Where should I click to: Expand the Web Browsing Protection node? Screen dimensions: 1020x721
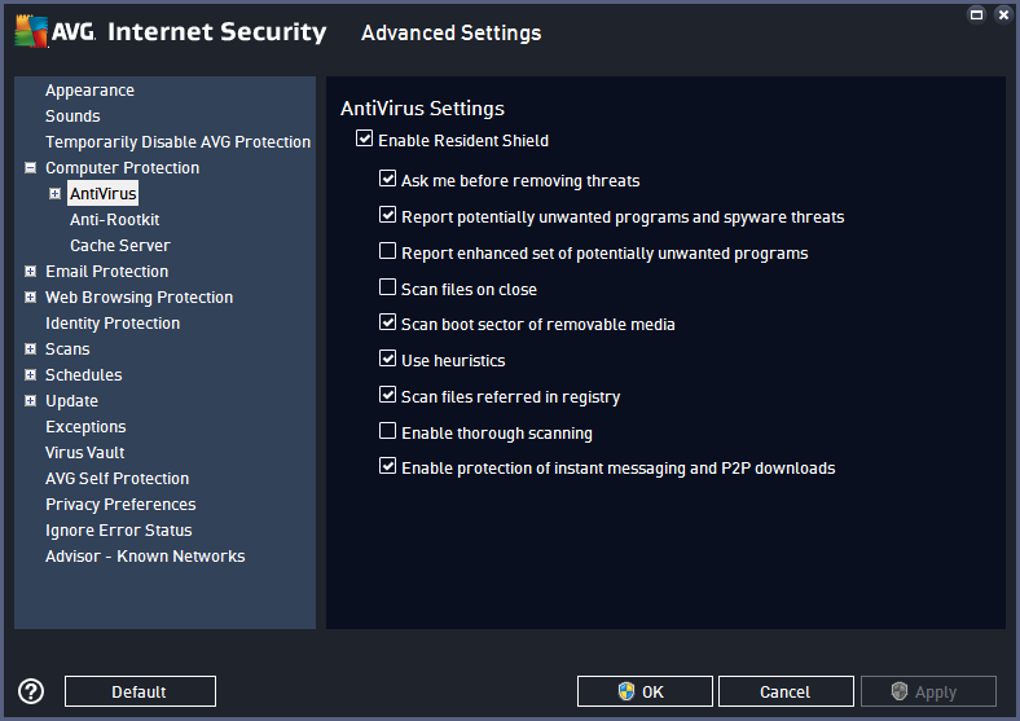coord(31,298)
